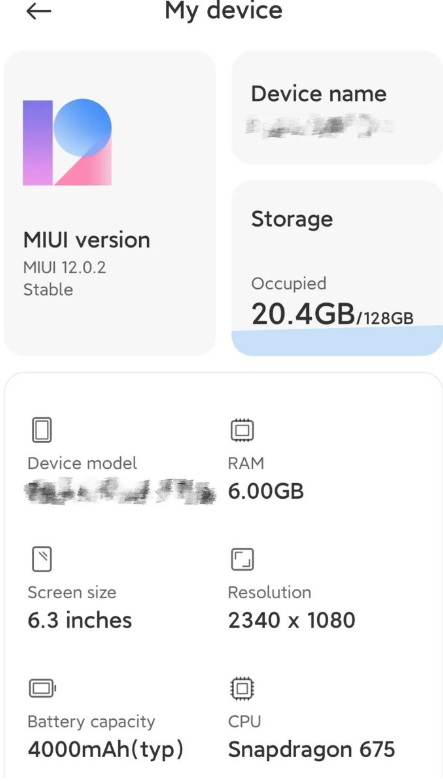Open the Device name card
This screenshot has width=443, height=783.
[x=337, y=107]
